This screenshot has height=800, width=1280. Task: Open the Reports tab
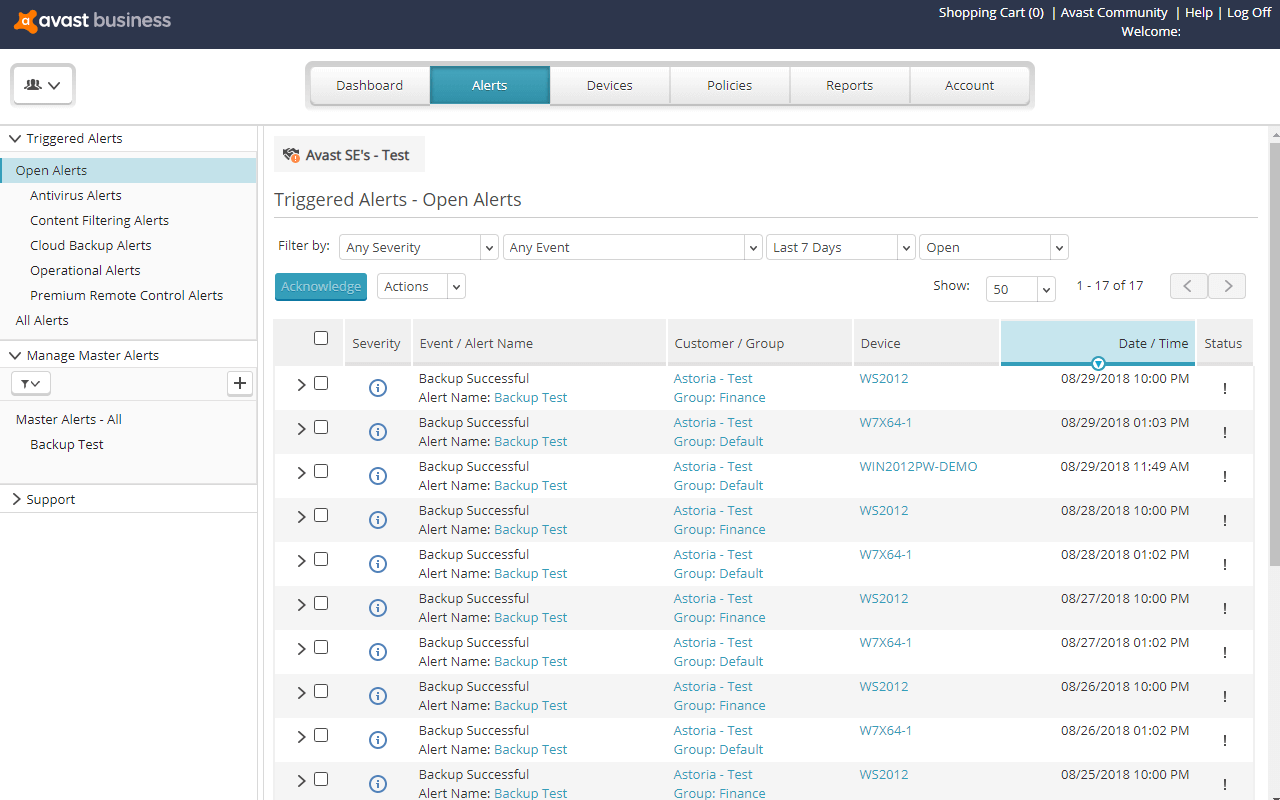[x=849, y=85]
